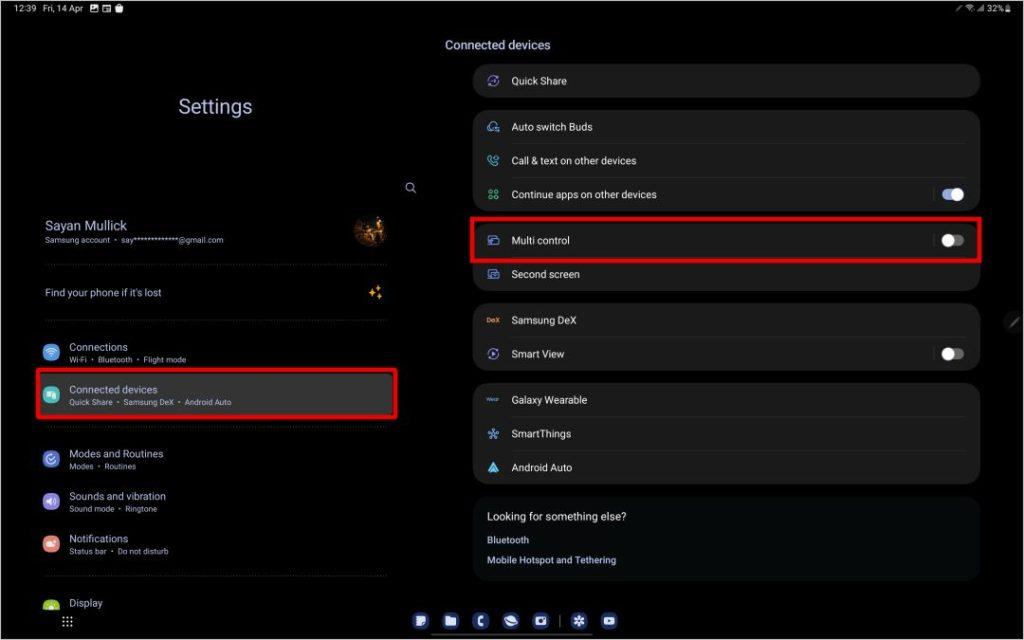Open the Quick Share icon

pos(493,81)
